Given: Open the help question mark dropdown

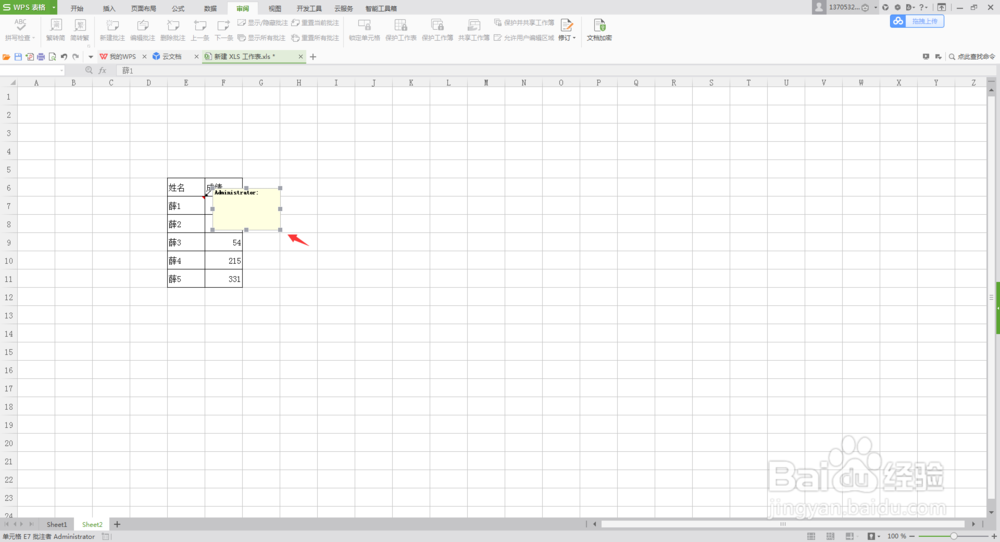Looking at the screenshot, I should pos(923,8).
